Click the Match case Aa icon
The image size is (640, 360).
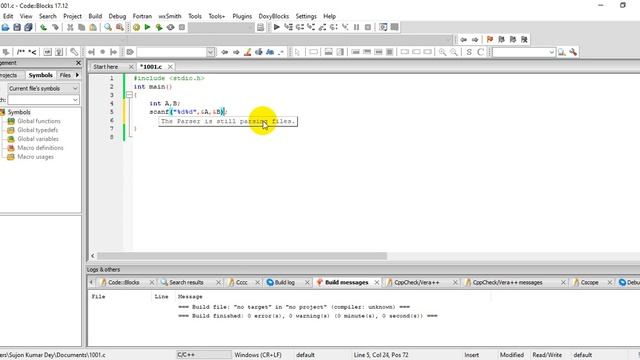(270, 52)
